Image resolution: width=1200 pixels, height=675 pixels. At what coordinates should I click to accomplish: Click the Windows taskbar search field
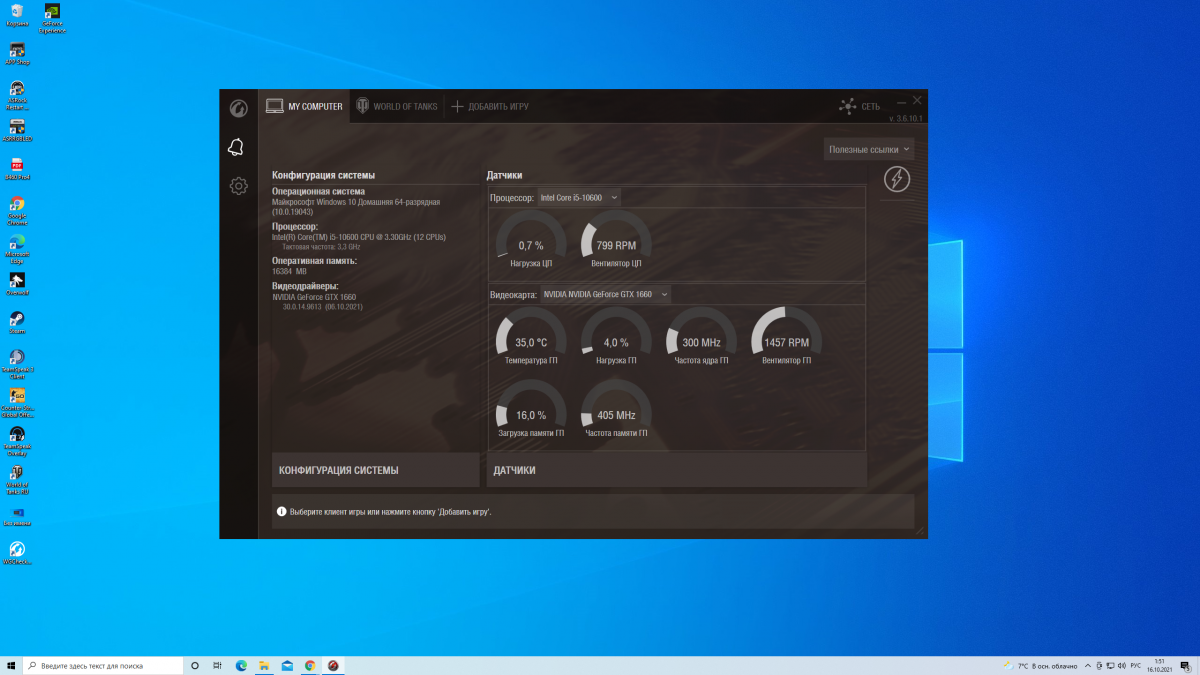pos(102,665)
